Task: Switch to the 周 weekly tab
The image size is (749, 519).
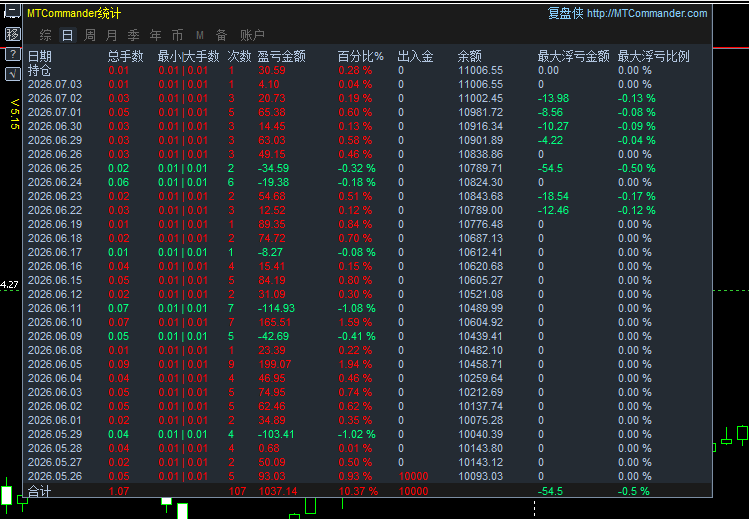Action: (89, 35)
